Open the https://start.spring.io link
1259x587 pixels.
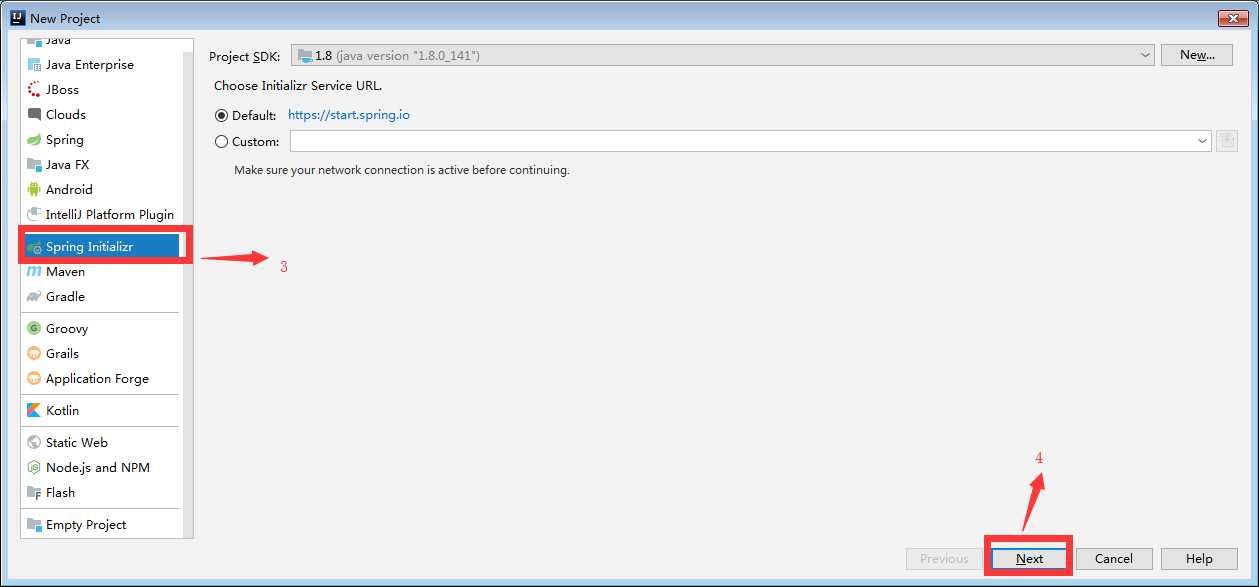pos(349,115)
